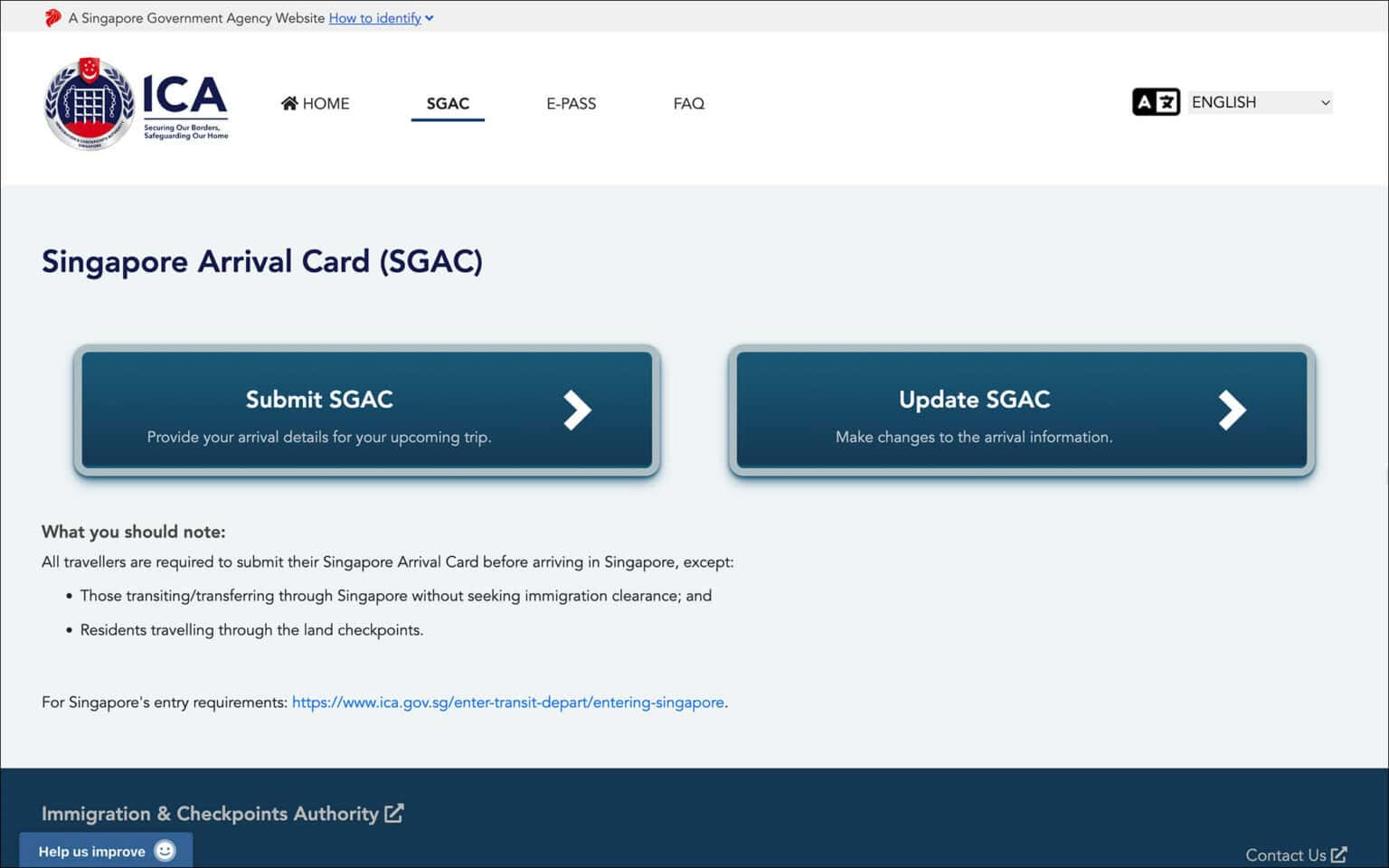Open the external link icon next to Immigration & Checkpoints Authority

tap(395, 813)
